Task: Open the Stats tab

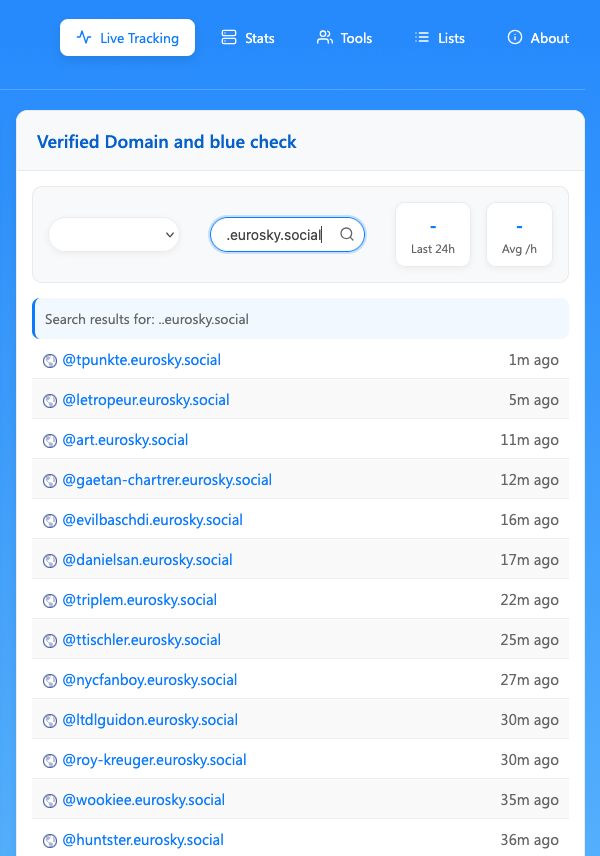Action: [x=247, y=38]
